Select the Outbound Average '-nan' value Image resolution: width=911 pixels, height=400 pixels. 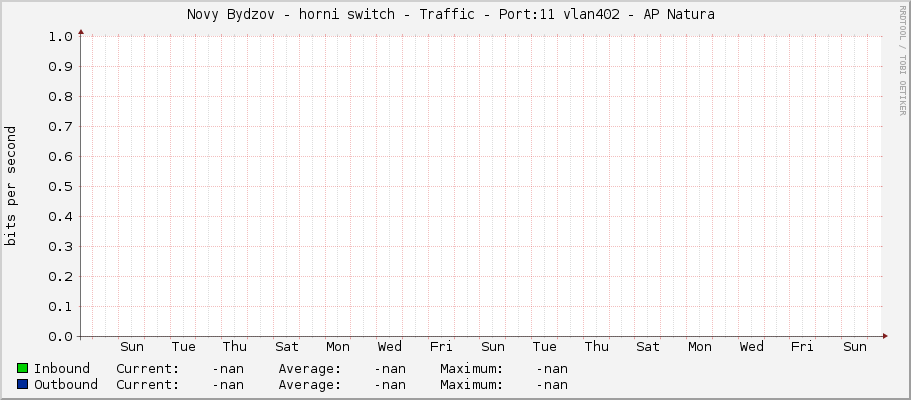[x=390, y=385]
